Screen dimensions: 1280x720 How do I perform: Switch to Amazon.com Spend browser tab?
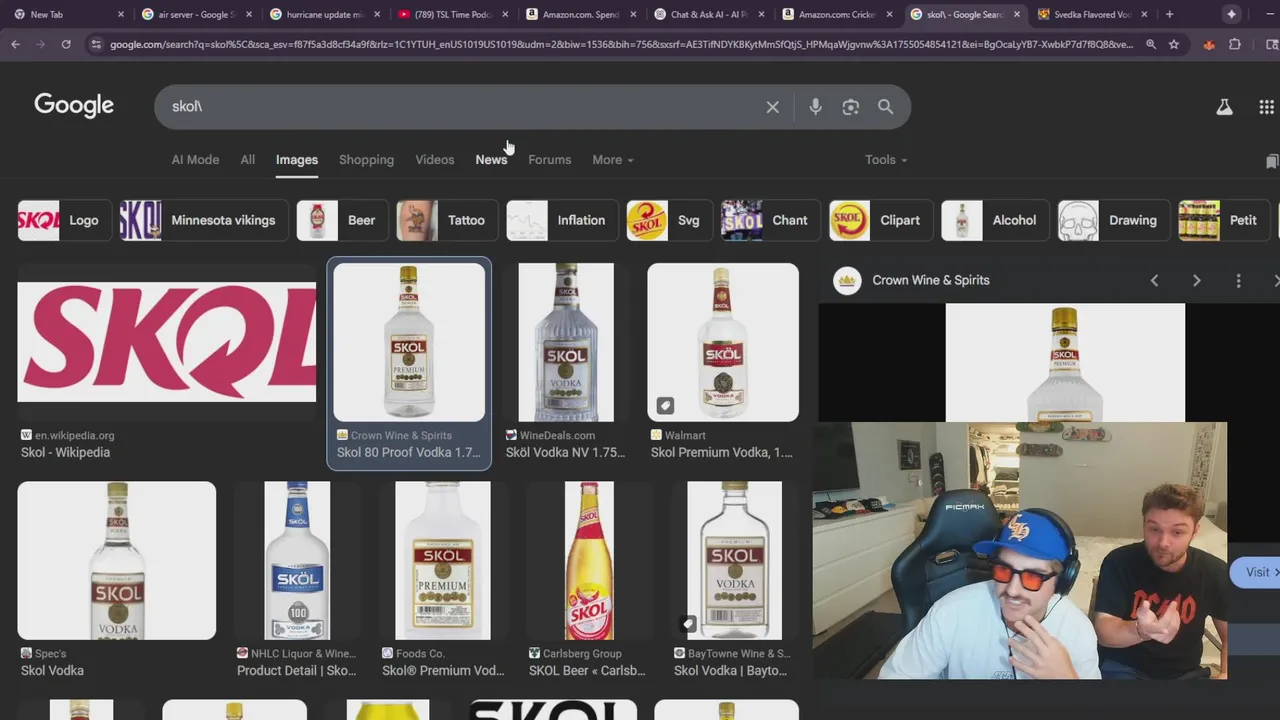pyautogui.click(x=580, y=14)
